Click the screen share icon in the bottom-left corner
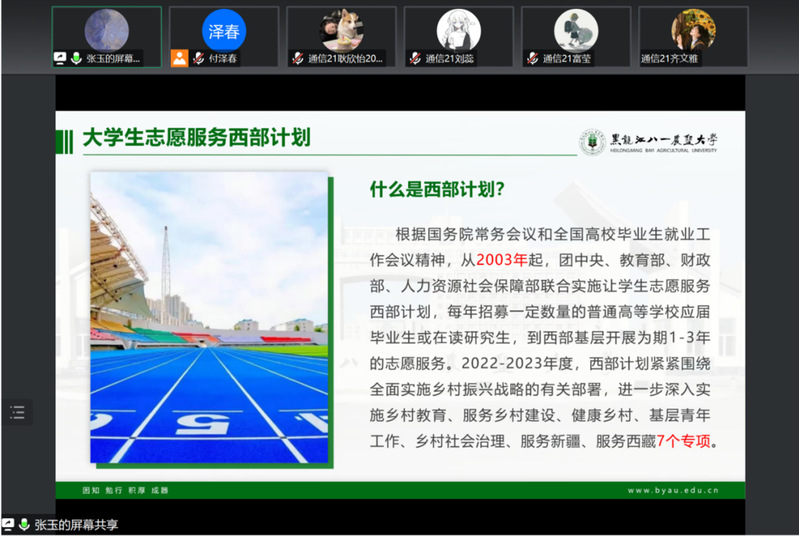Image resolution: width=799 pixels, height=536 pixels. [x=9, y=524]
